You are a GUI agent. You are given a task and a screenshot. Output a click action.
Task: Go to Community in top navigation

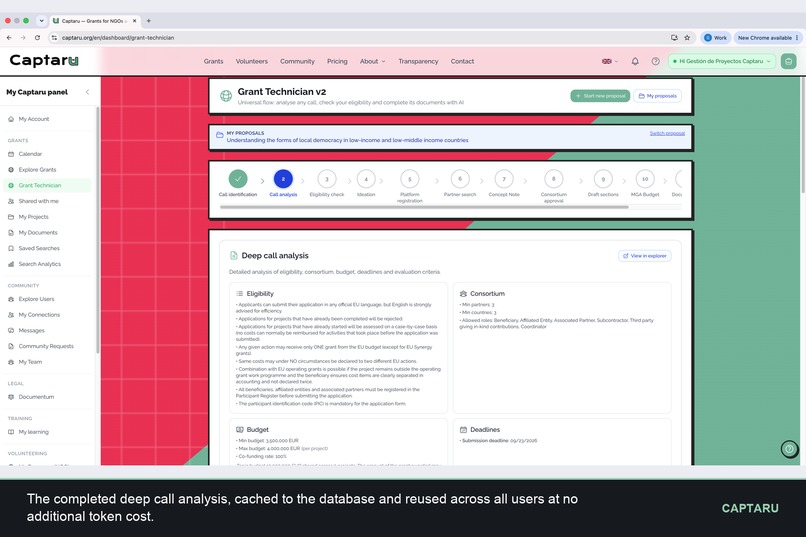[x=297, y=61]
